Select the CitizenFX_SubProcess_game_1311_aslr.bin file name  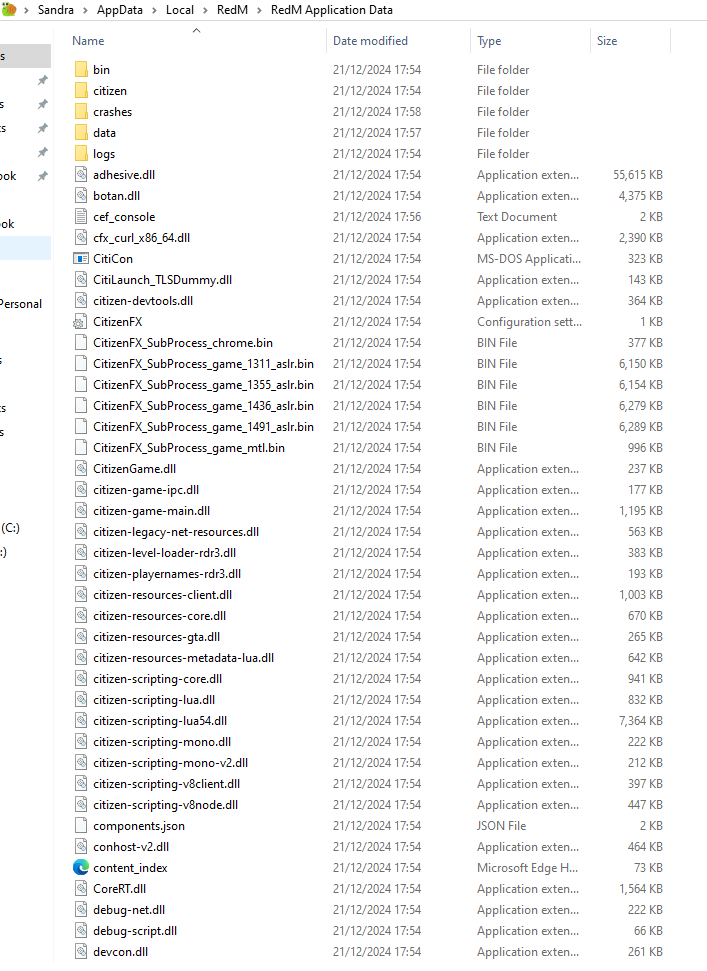(203, 364)
